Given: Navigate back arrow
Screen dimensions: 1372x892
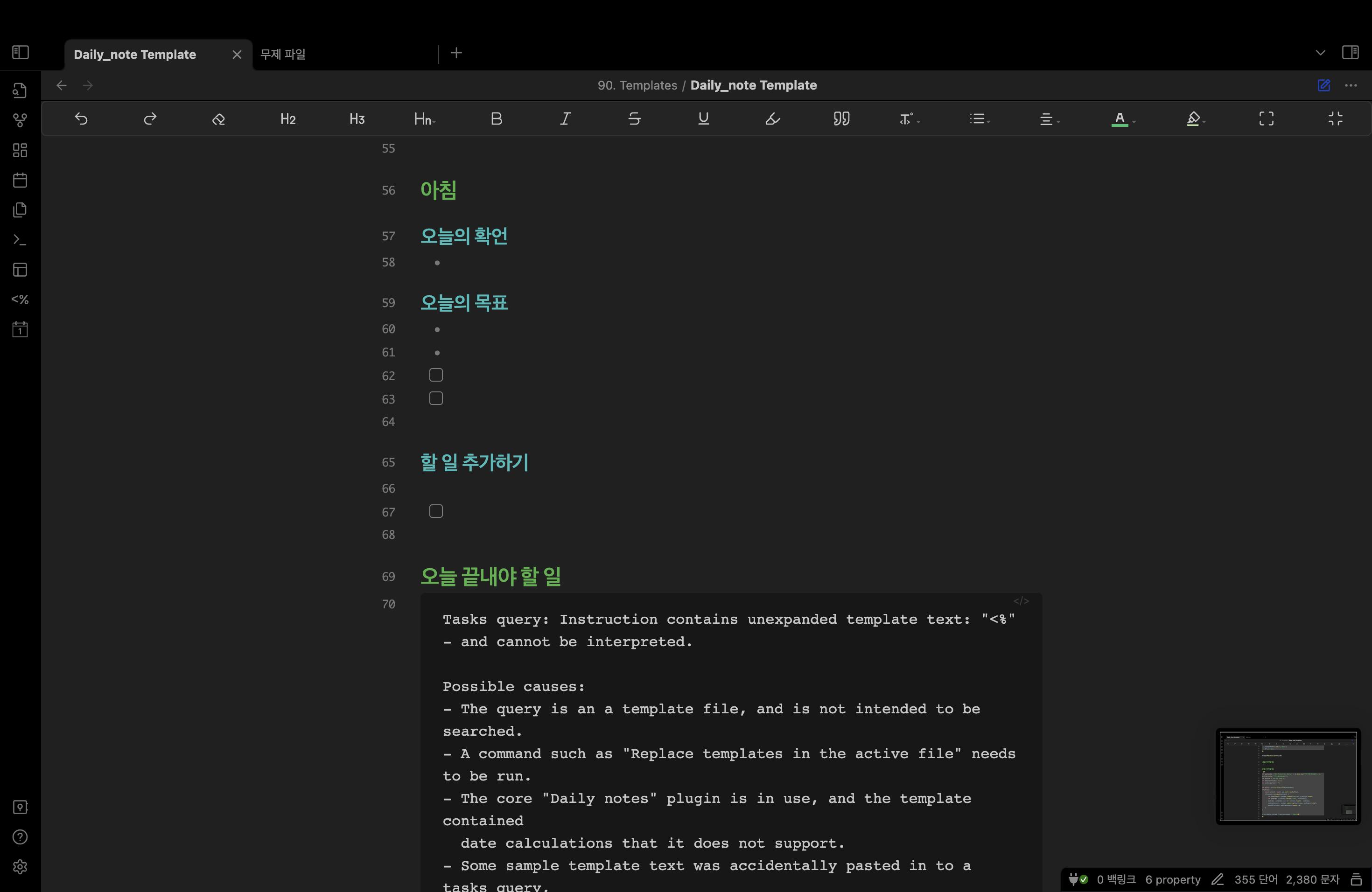Looking at the screenshot, I should [62, 85].
